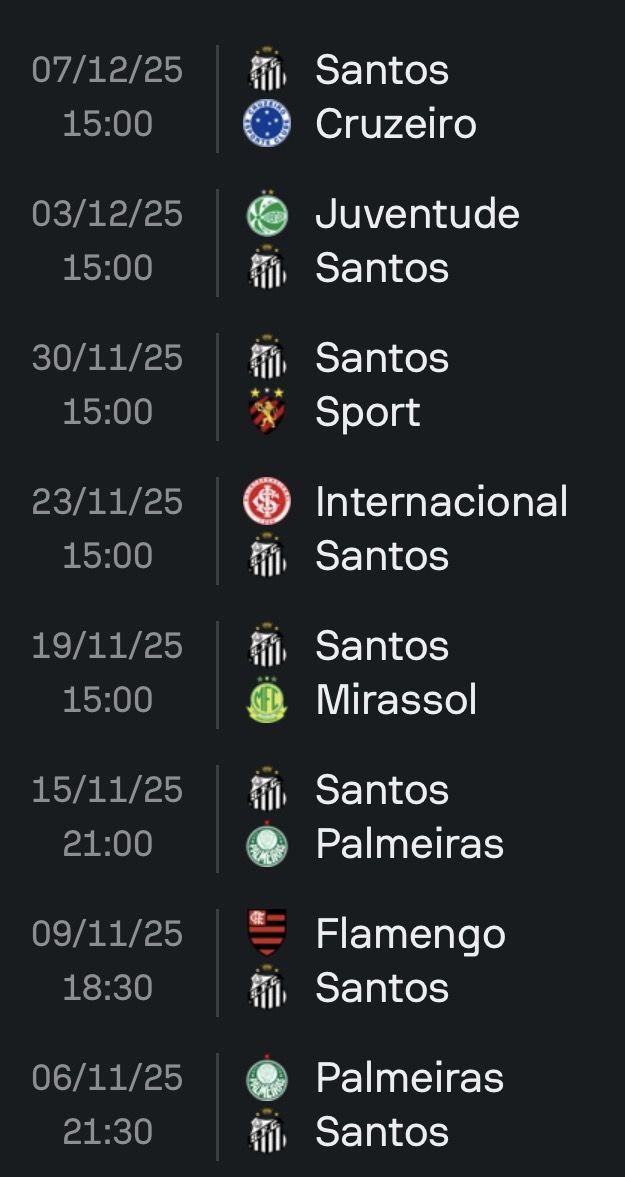Click Palmeiras crest in 15/11/25 match
The image size is (625, 1177).
pyautogui.click(x=266, y=844)
